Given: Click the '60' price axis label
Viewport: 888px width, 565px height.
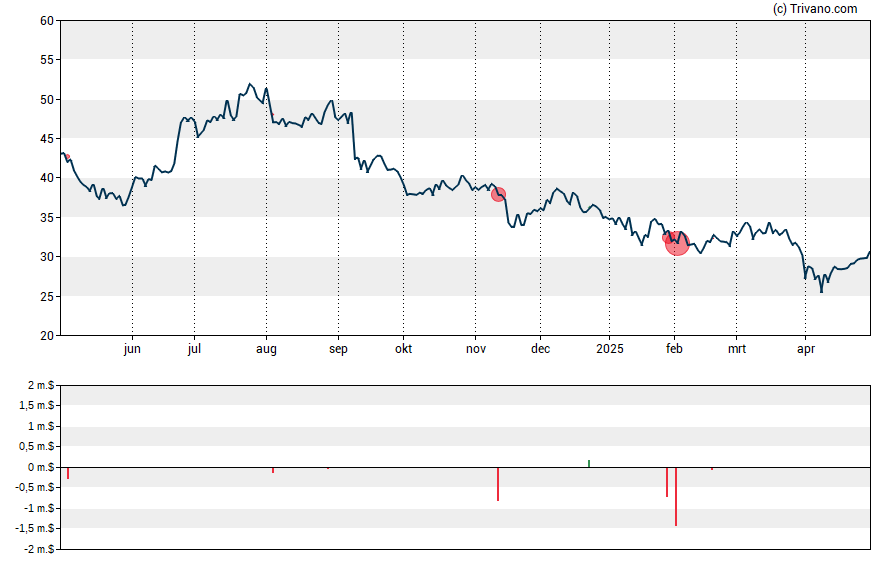Looking at the screenshot, I should point(47,21).
